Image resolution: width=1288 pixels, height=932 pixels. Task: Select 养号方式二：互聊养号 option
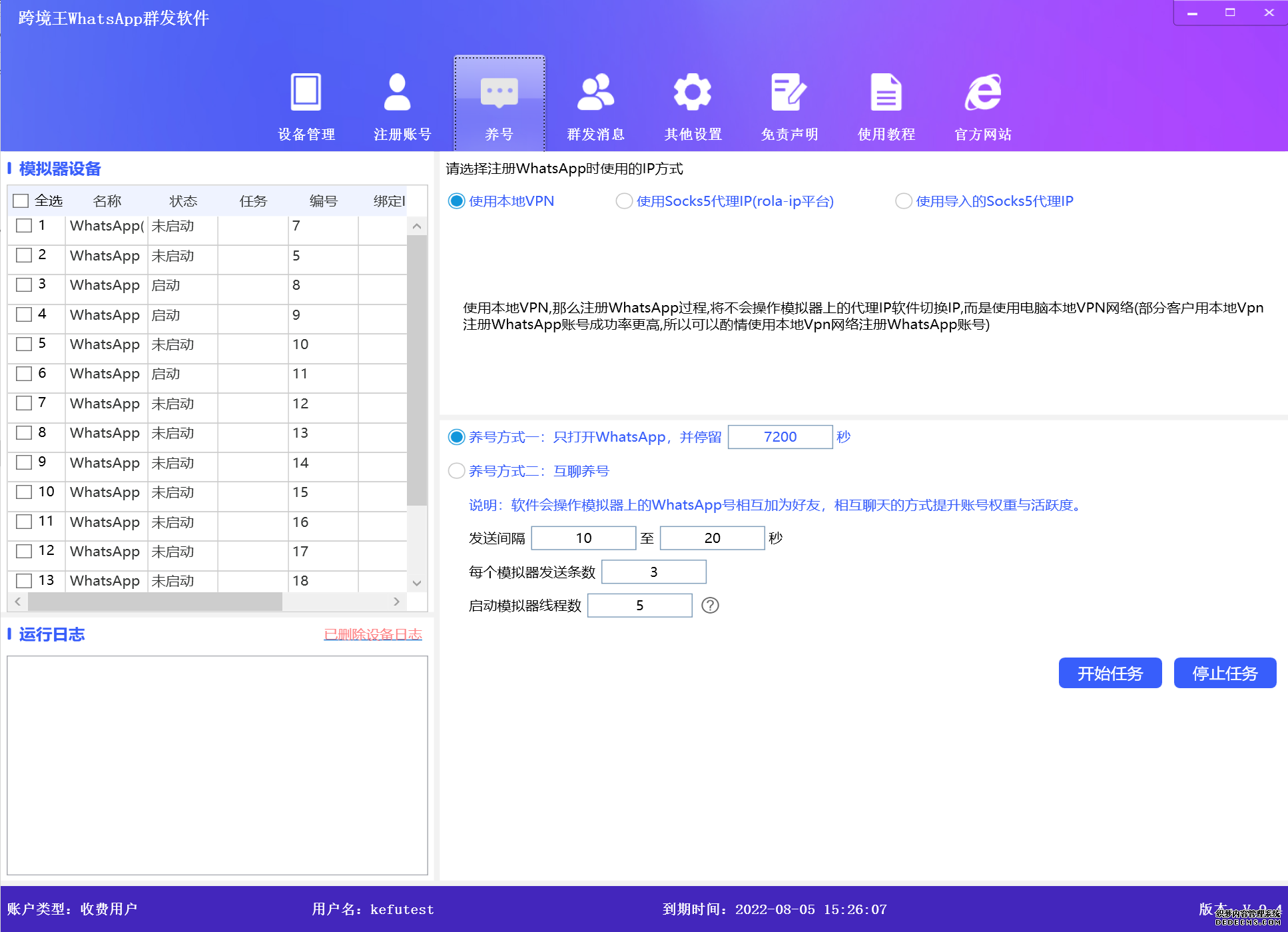pyautogui.click(x=458, y=470)
